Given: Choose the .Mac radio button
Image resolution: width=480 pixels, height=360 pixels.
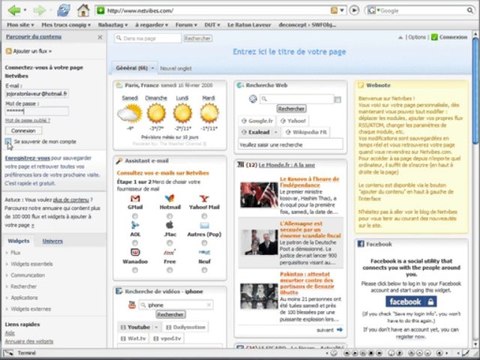Looking at the screenshot, I should pos(170,243).
